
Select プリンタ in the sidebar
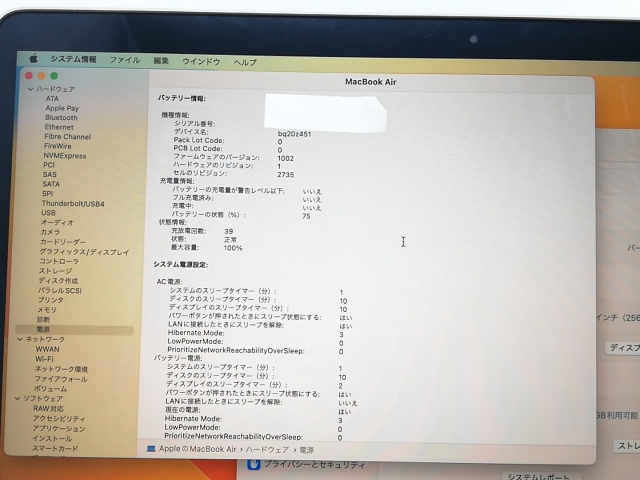(51, 300)
